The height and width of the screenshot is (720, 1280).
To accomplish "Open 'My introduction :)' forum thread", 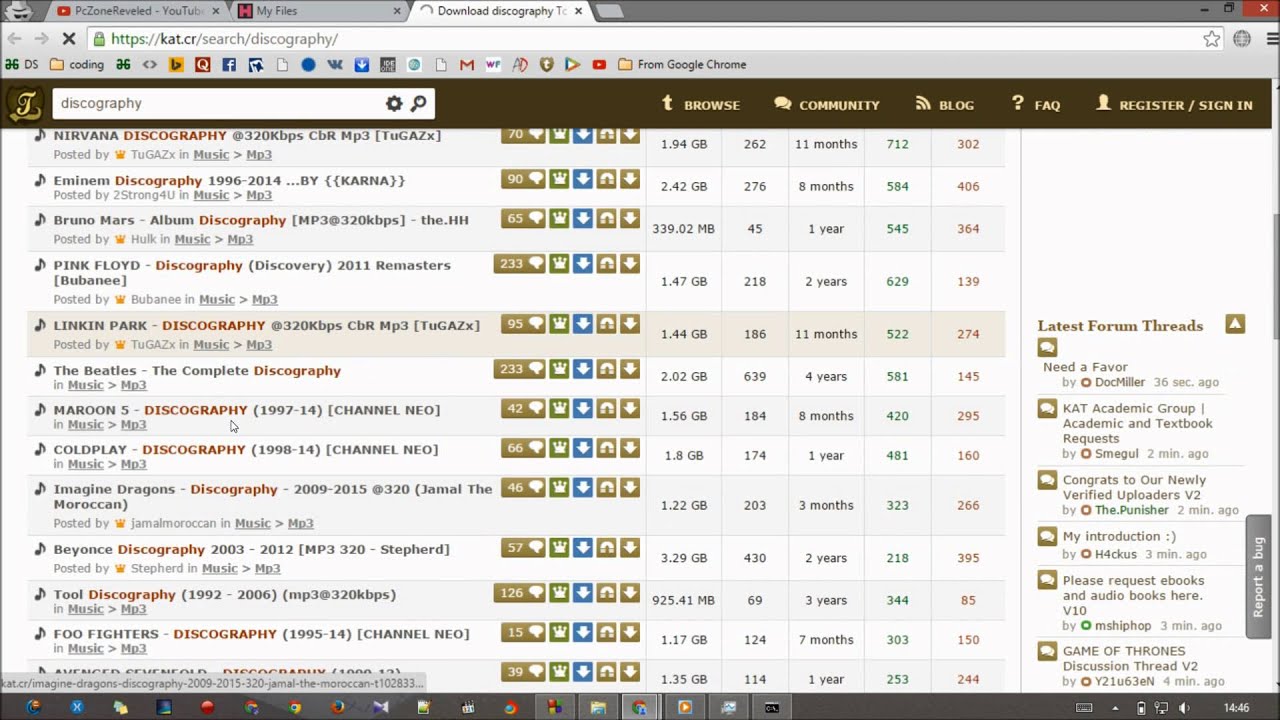I will click(1119, 536).
